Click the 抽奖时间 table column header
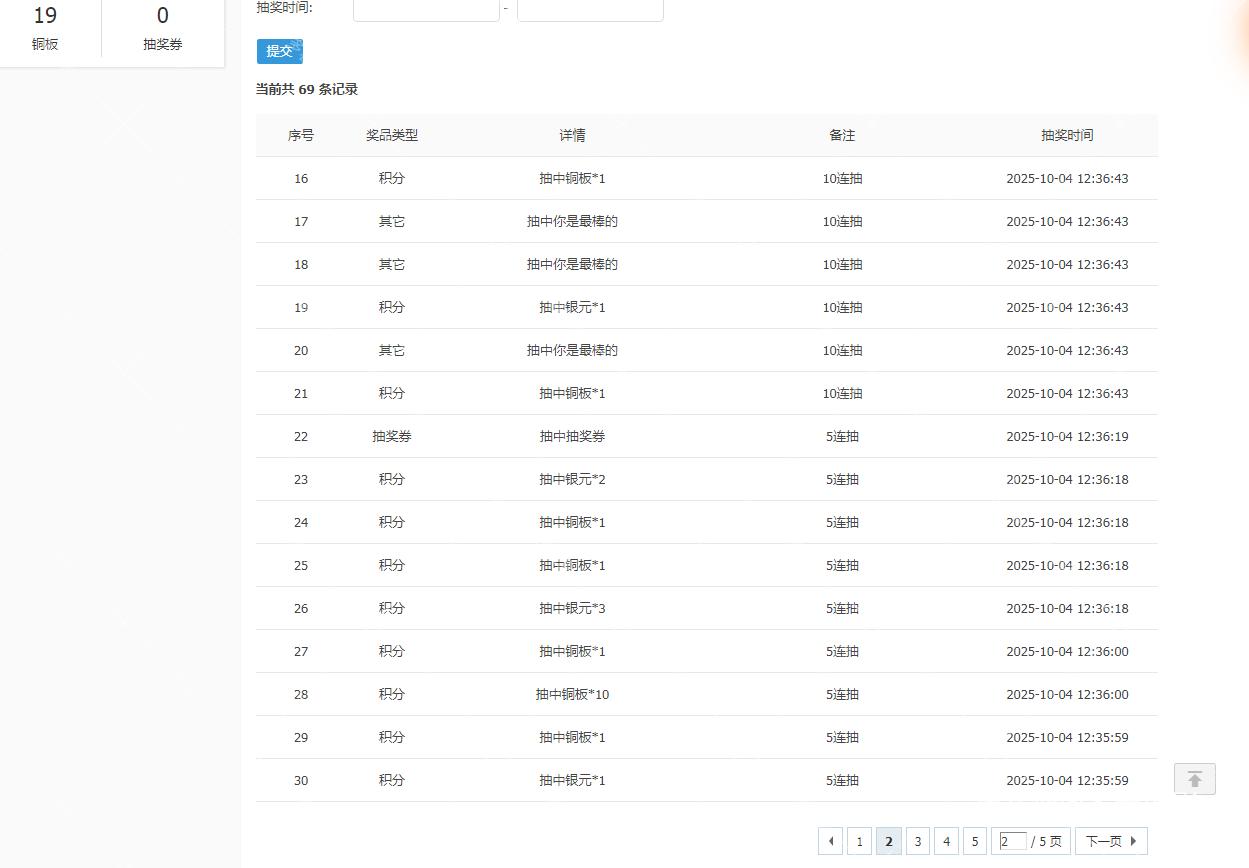 (x=1067, y=135)
